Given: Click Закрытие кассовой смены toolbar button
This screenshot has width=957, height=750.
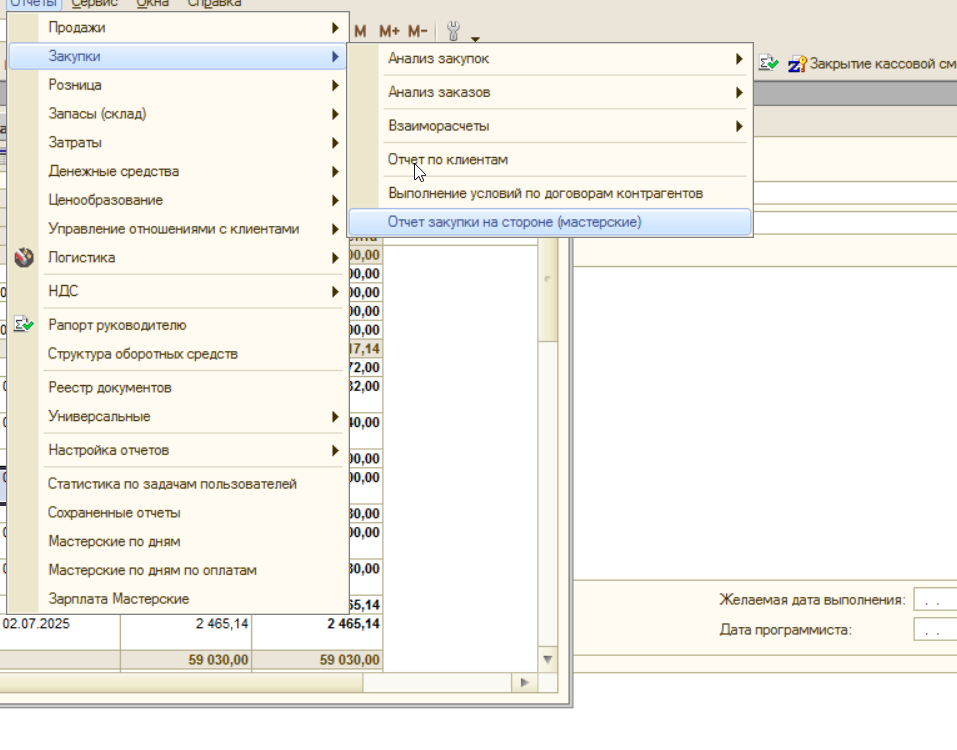Looking at the screenshot, I should pos(872,63).
